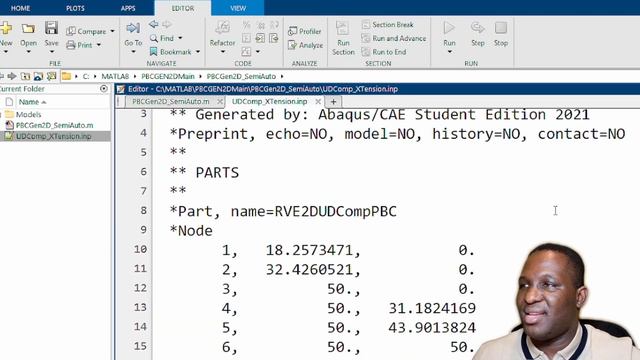
Task: Click line number 8 in the gutter
Action: coord(143,210)
